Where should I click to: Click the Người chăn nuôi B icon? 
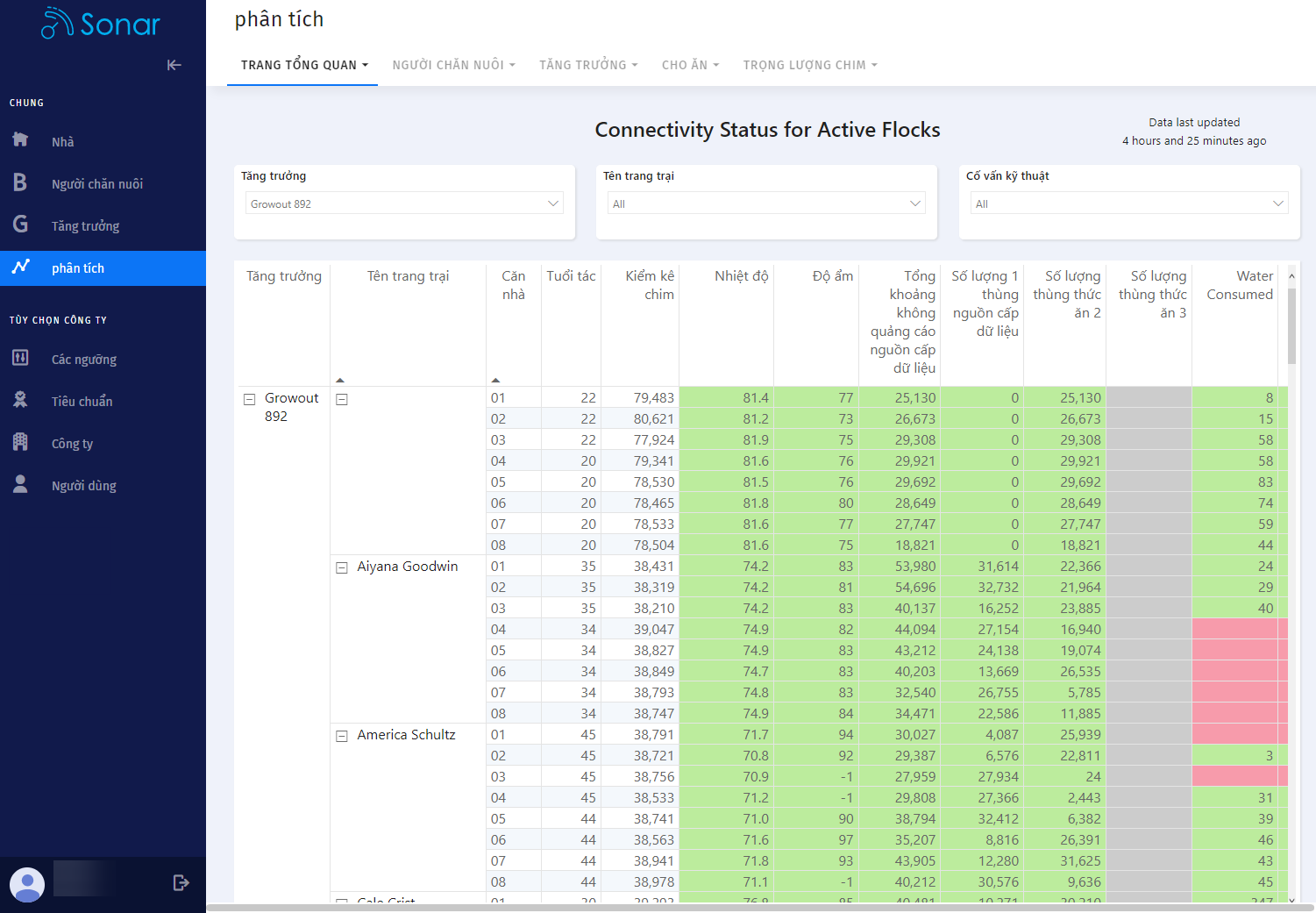point(20,182)
